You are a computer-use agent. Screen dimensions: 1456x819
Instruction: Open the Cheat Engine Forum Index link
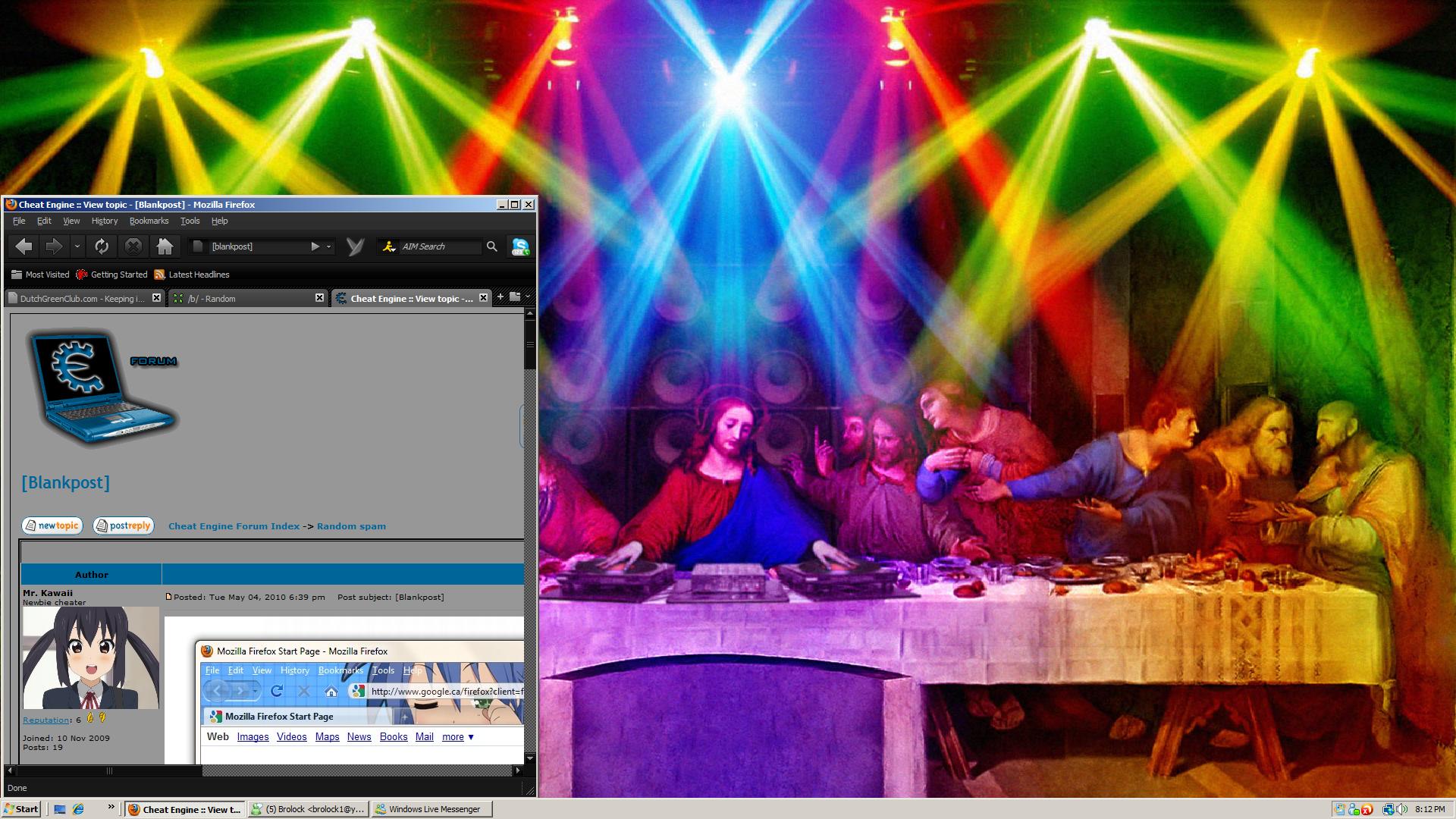(234, 526)
